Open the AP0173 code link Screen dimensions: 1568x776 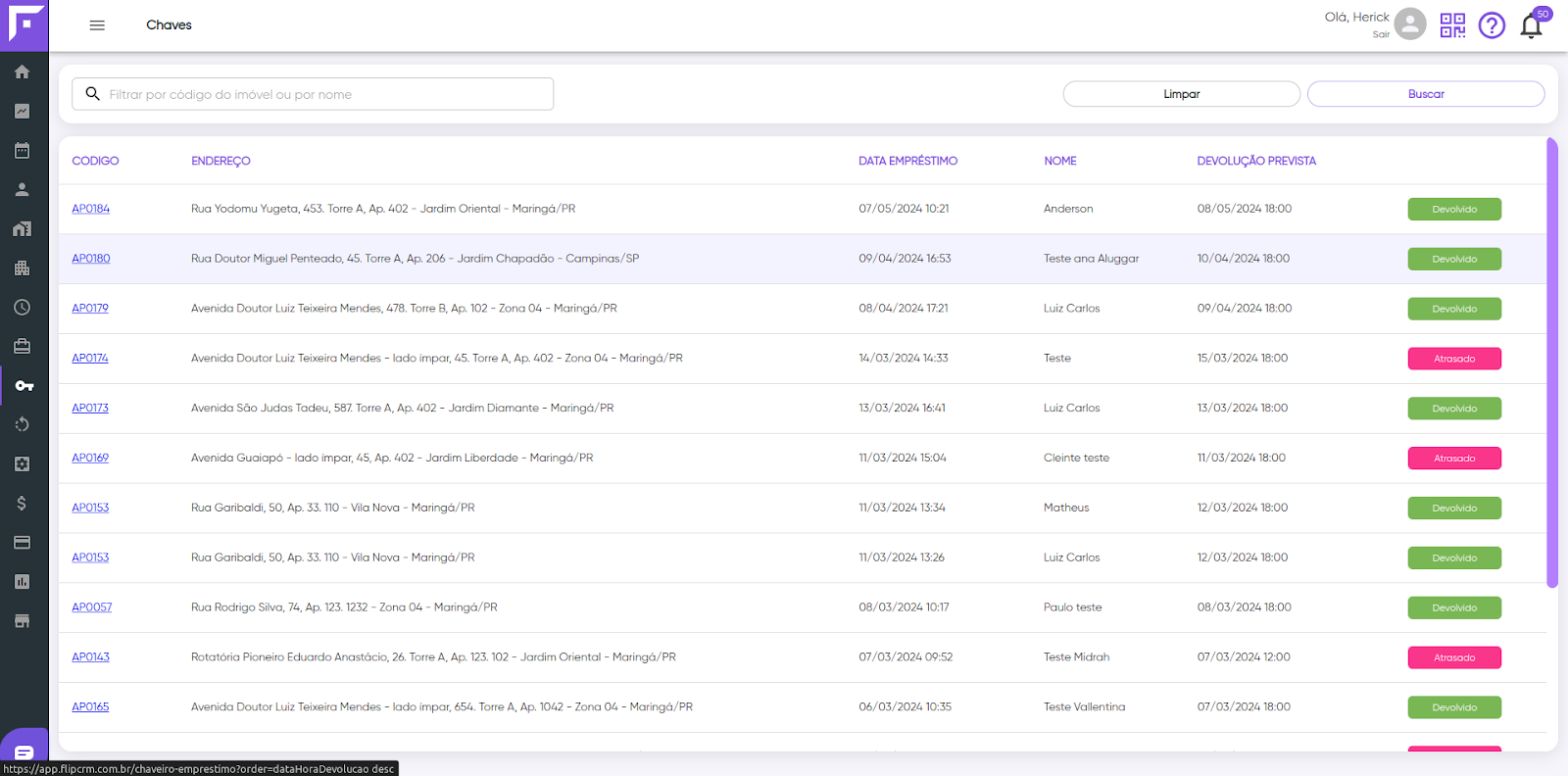90,408
